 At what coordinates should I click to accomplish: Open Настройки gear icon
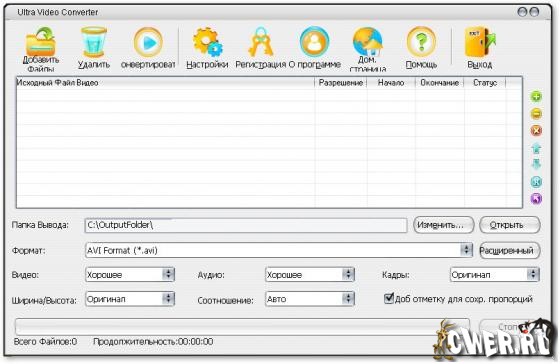(207, 42)
